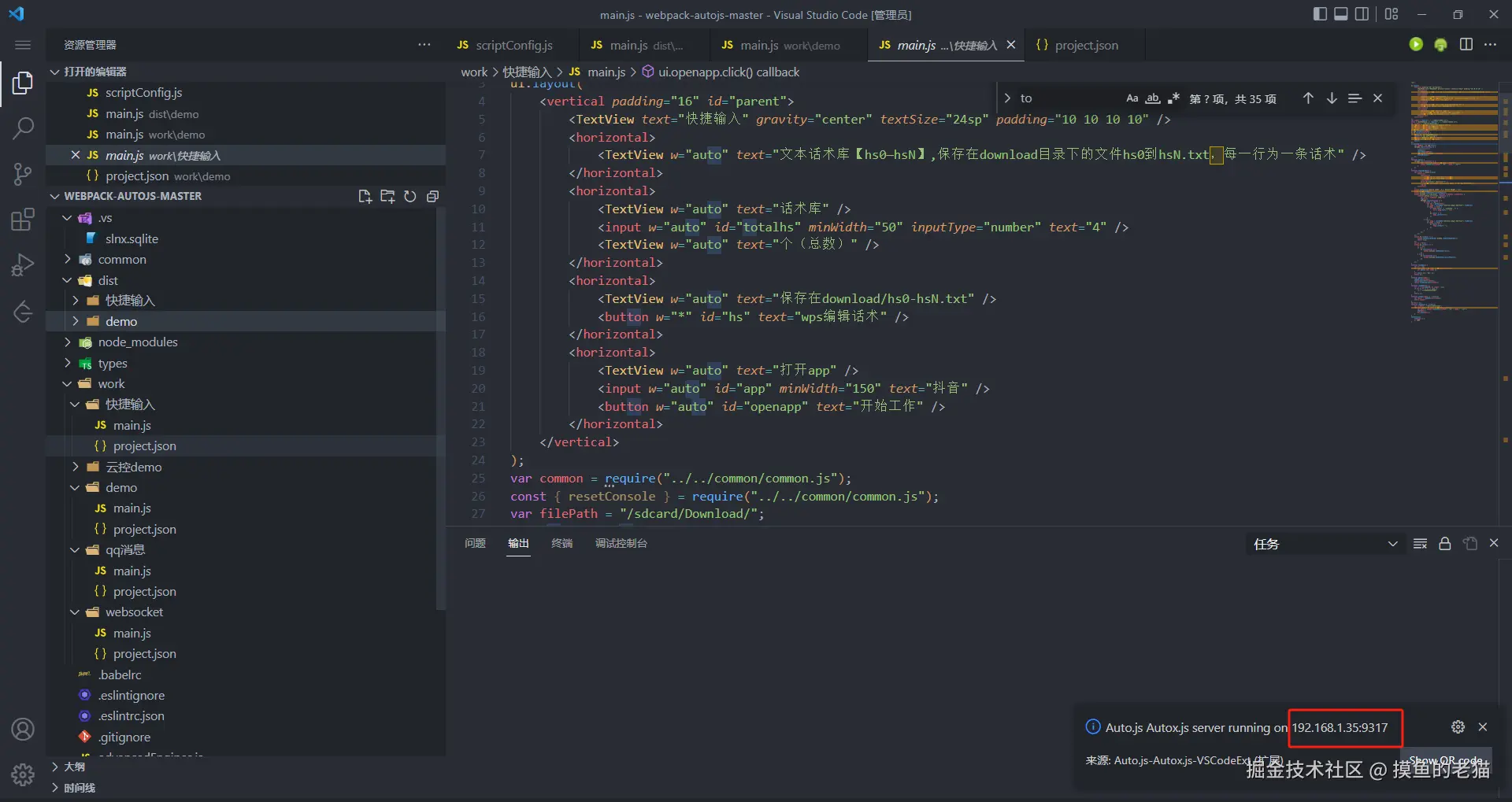Open the Extensions view

pos(23,220)
